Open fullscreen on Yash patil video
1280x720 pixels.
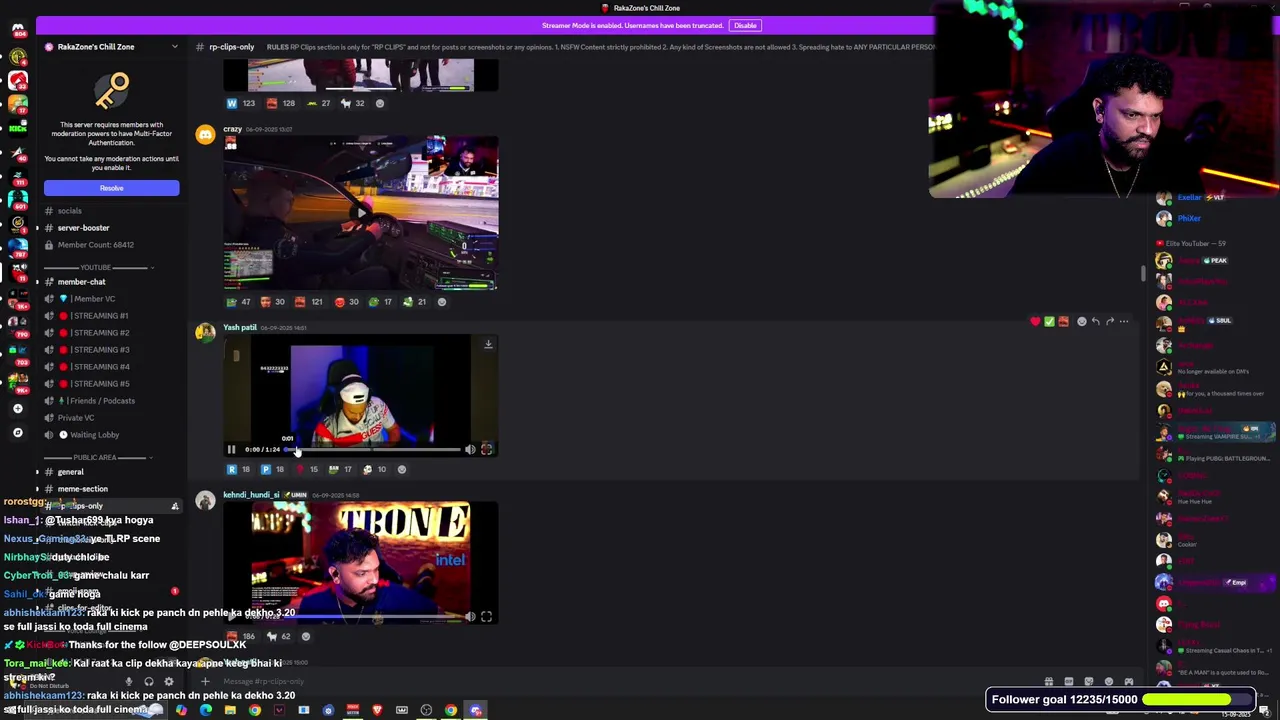click(x=486, y=450)
